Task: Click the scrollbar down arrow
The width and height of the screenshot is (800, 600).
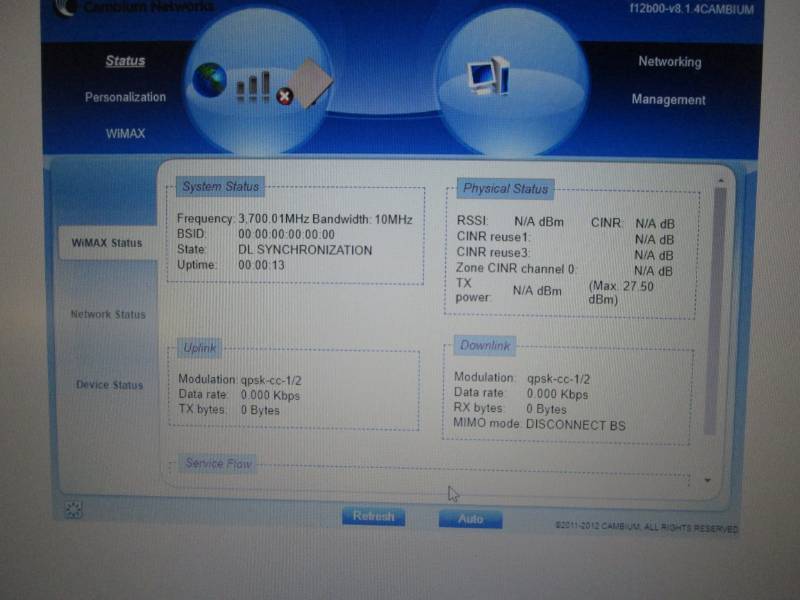Action: 708,480
